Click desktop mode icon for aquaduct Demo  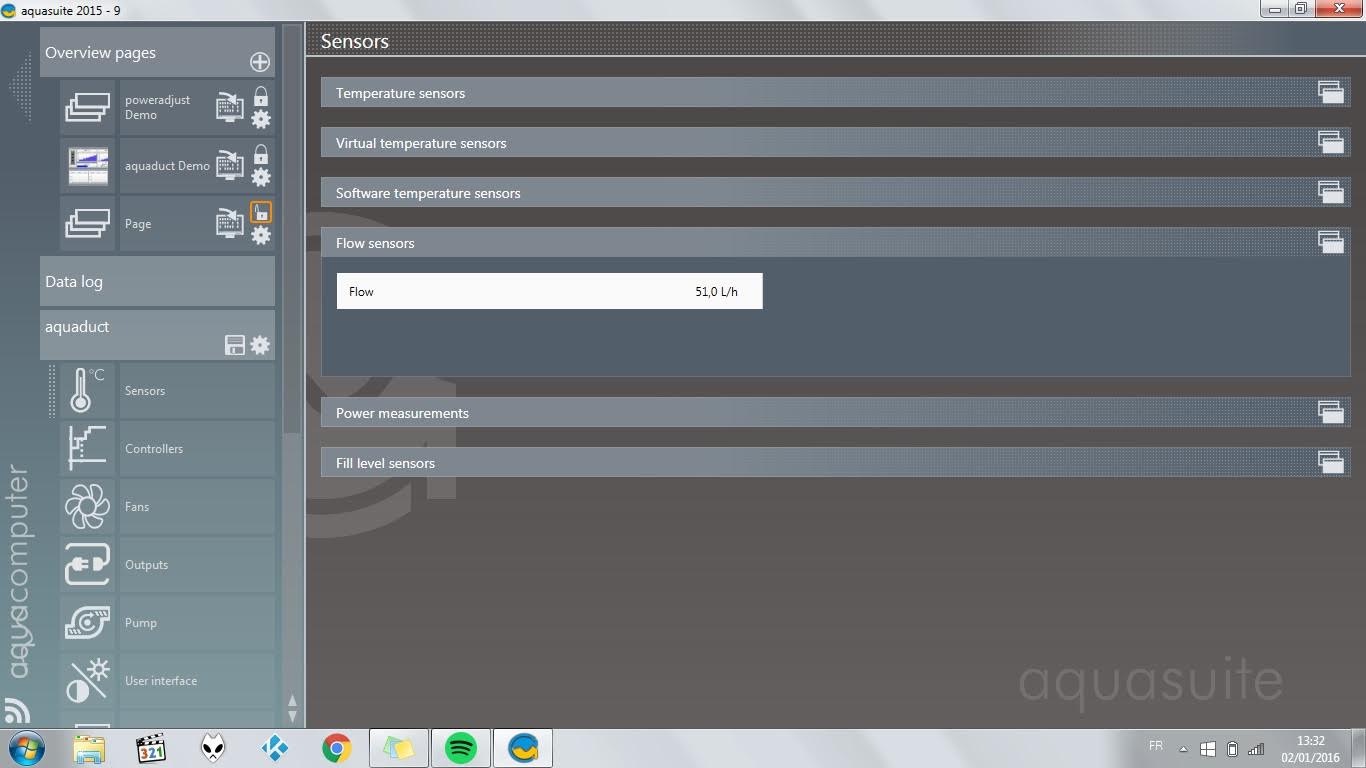pyautogui.click(x=230, y=165)
